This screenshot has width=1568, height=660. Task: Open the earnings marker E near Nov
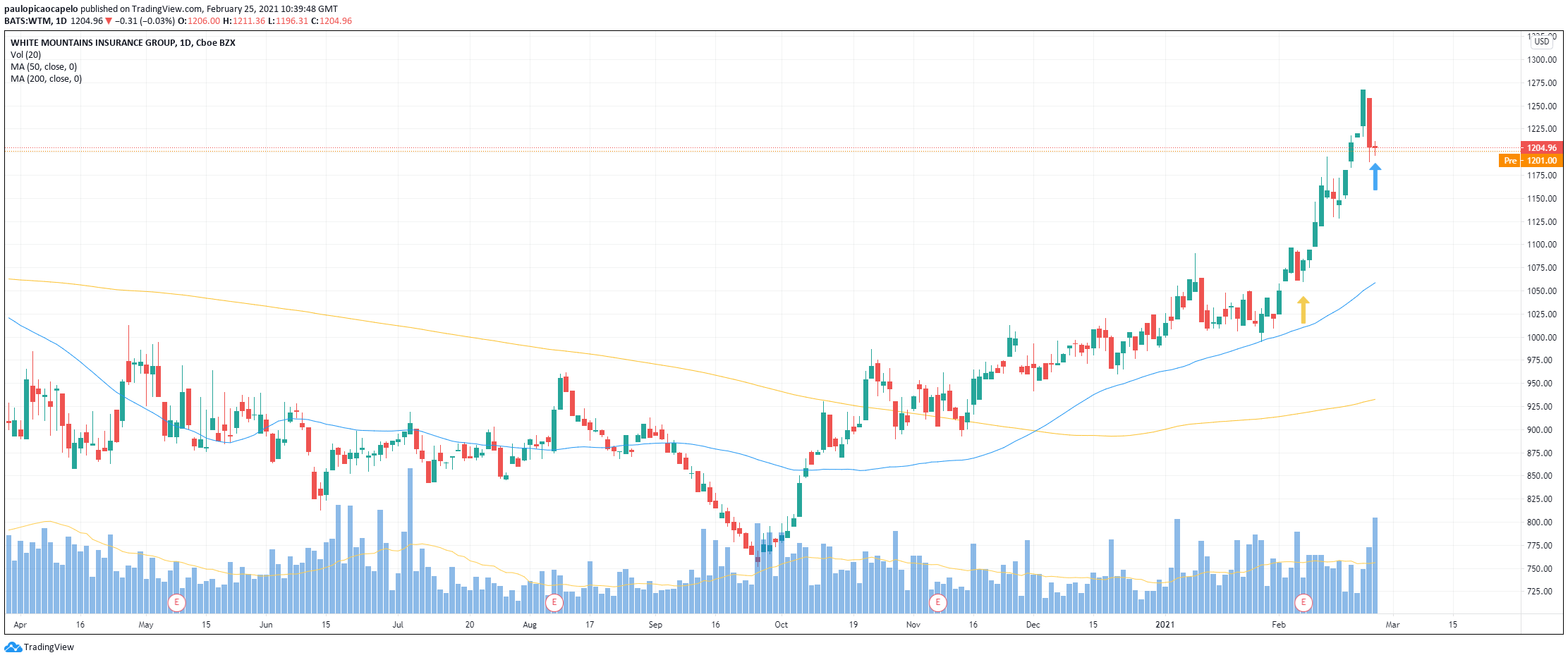point(937,603)
